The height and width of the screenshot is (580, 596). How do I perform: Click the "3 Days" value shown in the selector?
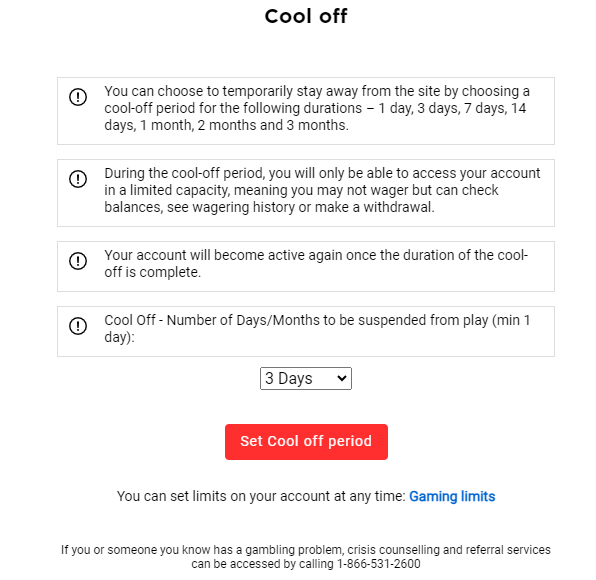288,378
